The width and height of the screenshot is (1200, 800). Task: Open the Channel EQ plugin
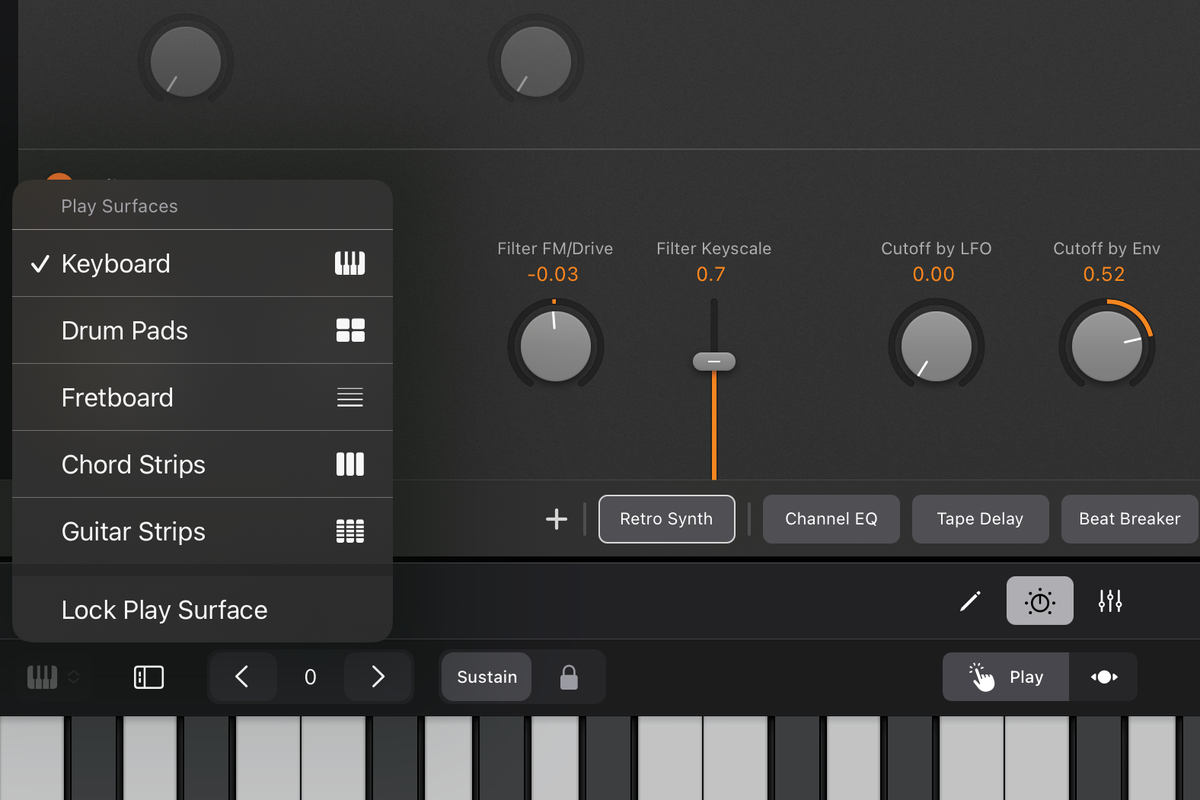tap(831, 518)
